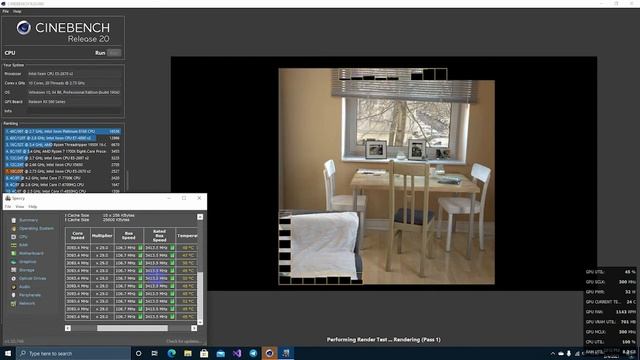This screenshot has width=640, height=360.
Task: Click the Speccy table scroll-left arrow
Action: 68,328
